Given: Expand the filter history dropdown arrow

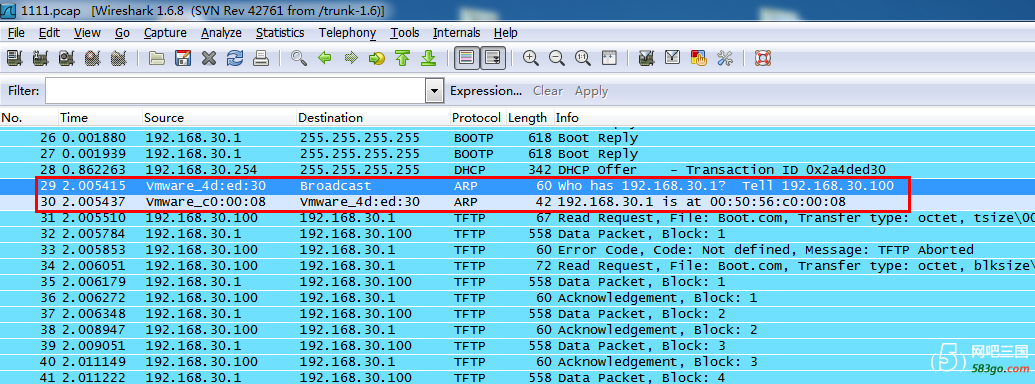Looking at the screenshot, I should [434, 91].
